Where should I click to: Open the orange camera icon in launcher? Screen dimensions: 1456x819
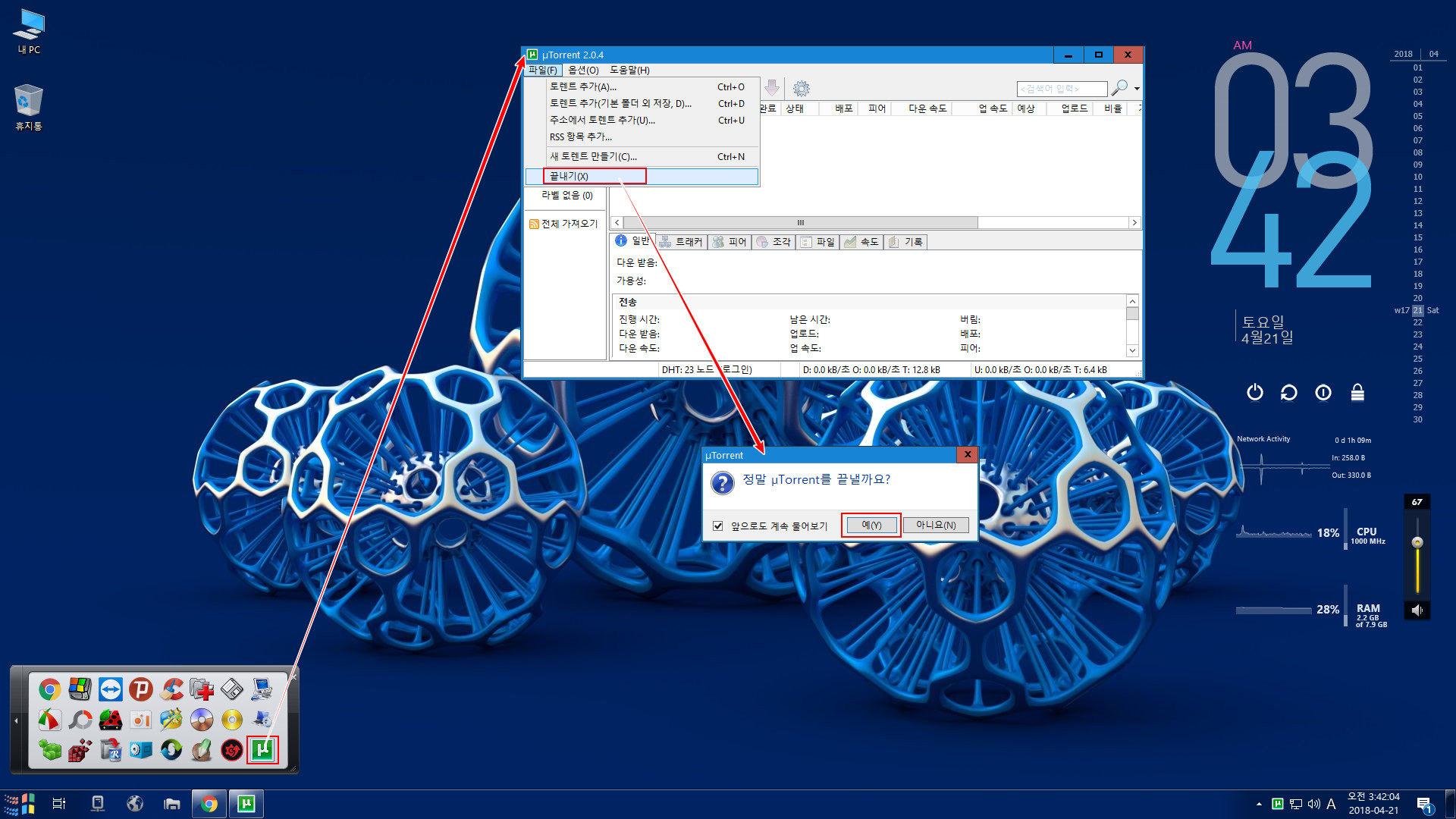click(x=141, y=720)
